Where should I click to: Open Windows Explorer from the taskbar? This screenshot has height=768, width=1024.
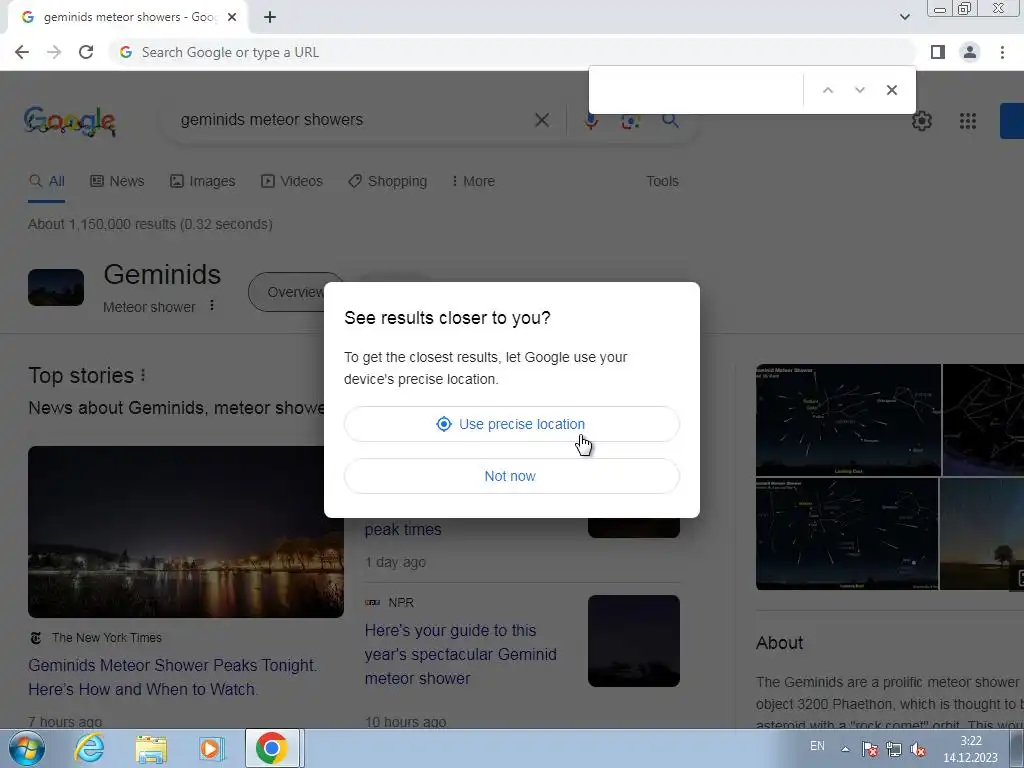152,748
